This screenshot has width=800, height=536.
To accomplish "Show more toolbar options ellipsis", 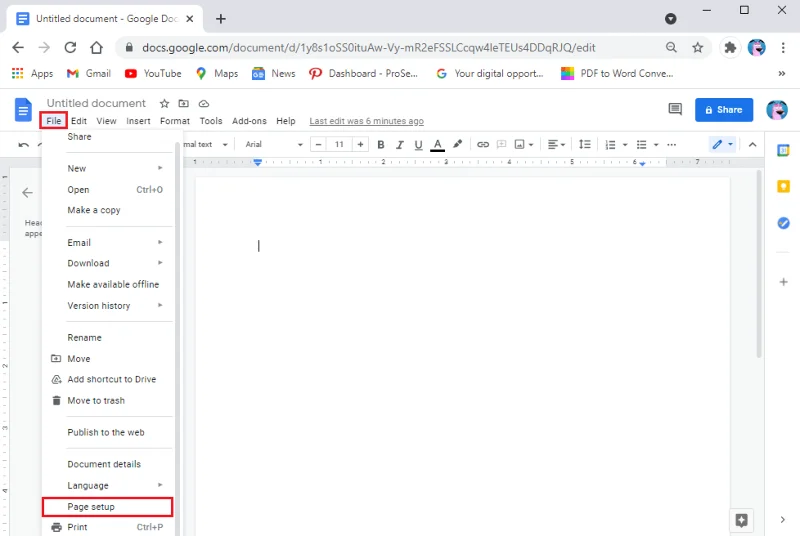I will click(x=671, y=145).
